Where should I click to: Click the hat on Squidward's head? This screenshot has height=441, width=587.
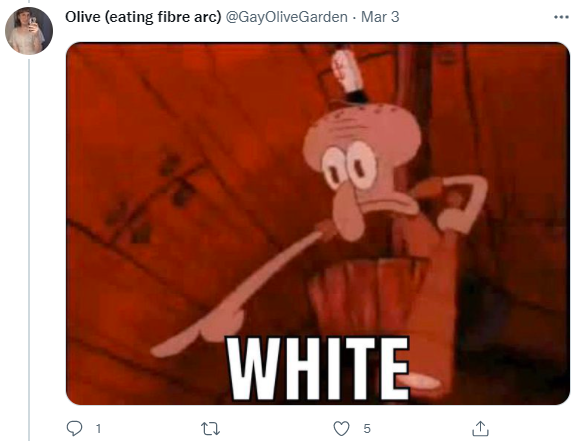coord(348,75)
